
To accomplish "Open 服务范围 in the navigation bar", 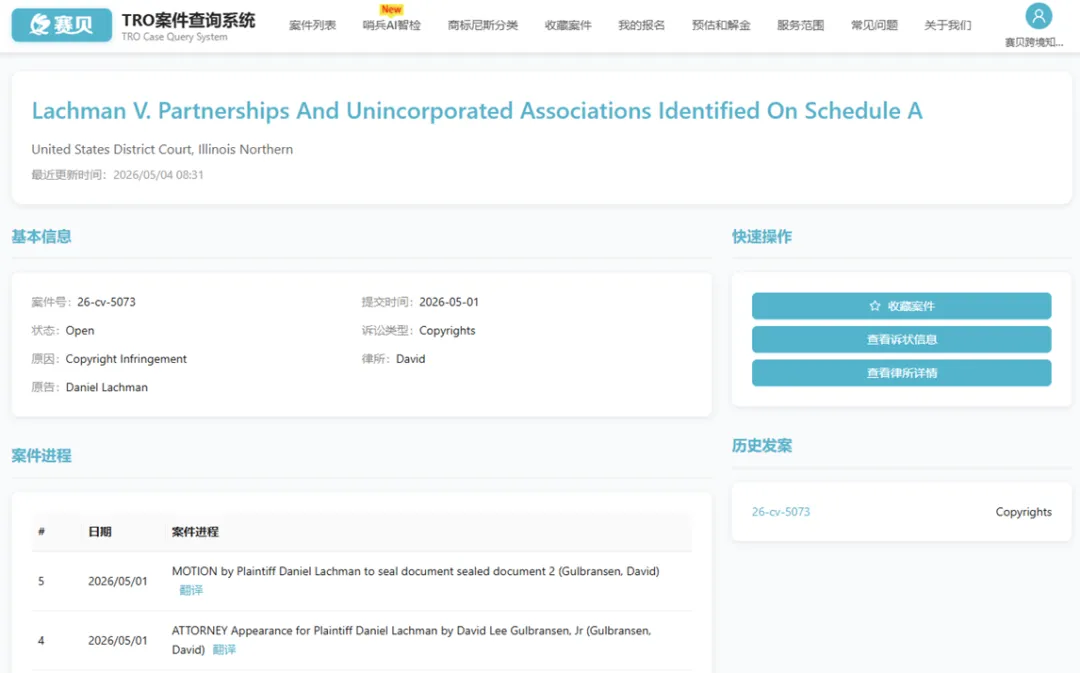I will click(x=800, y=25).
